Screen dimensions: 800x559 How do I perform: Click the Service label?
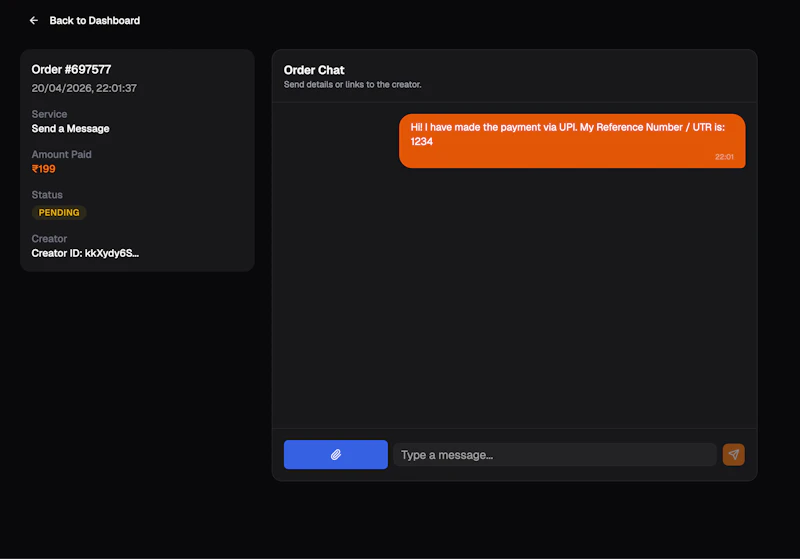49,114
